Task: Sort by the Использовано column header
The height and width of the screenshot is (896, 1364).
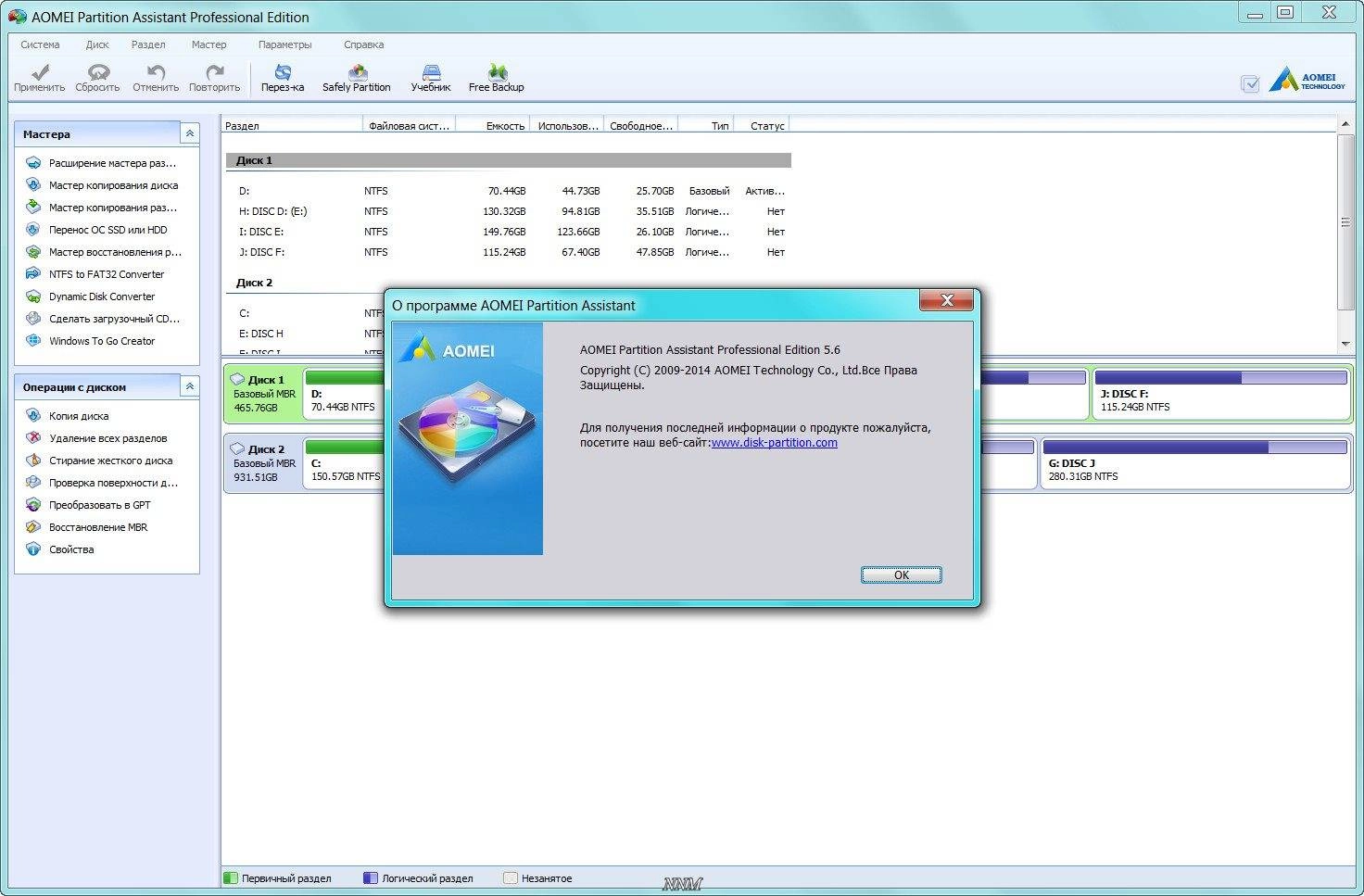Action: tap(566, 125)
